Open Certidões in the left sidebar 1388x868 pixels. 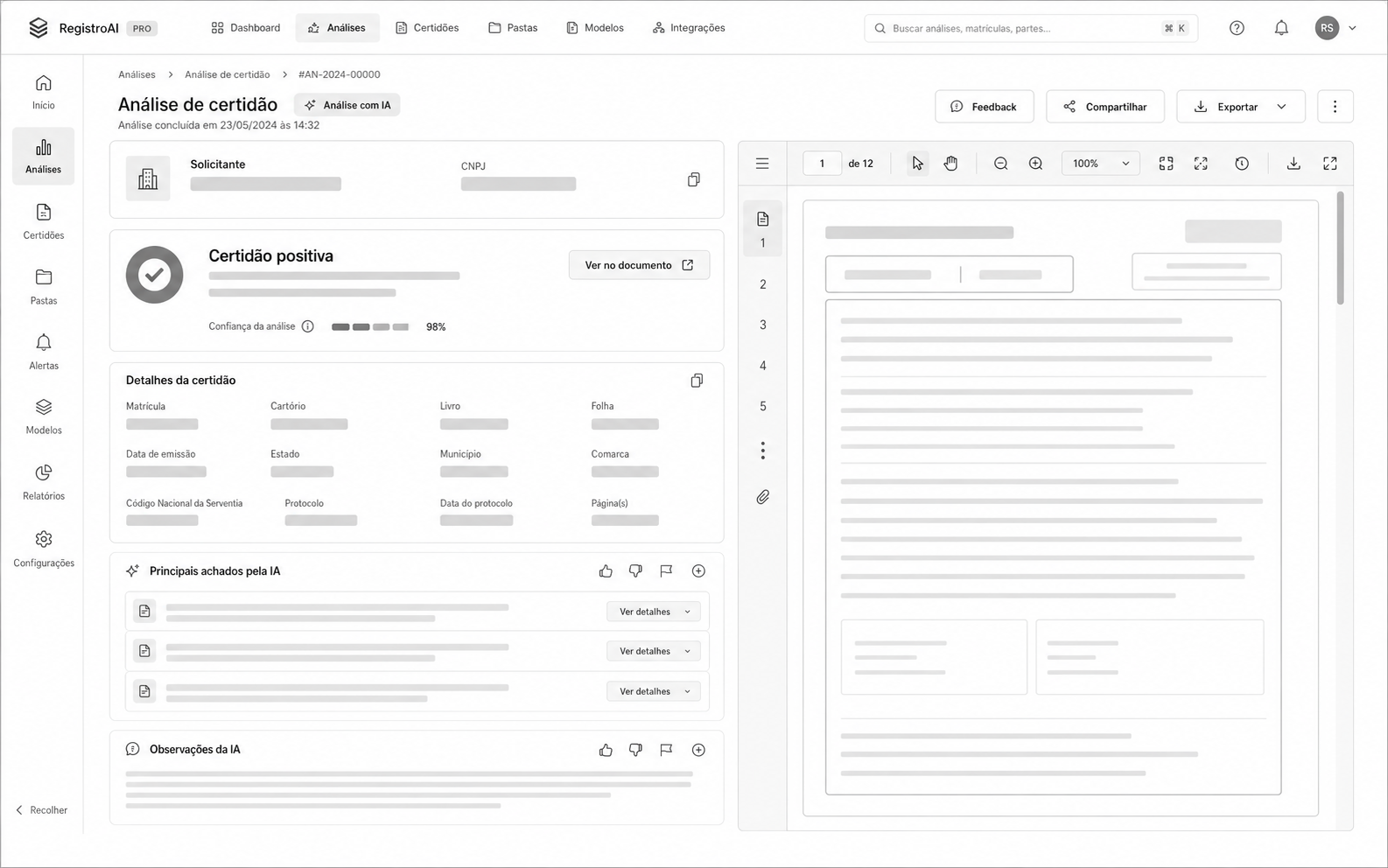(x=44, y=221)
